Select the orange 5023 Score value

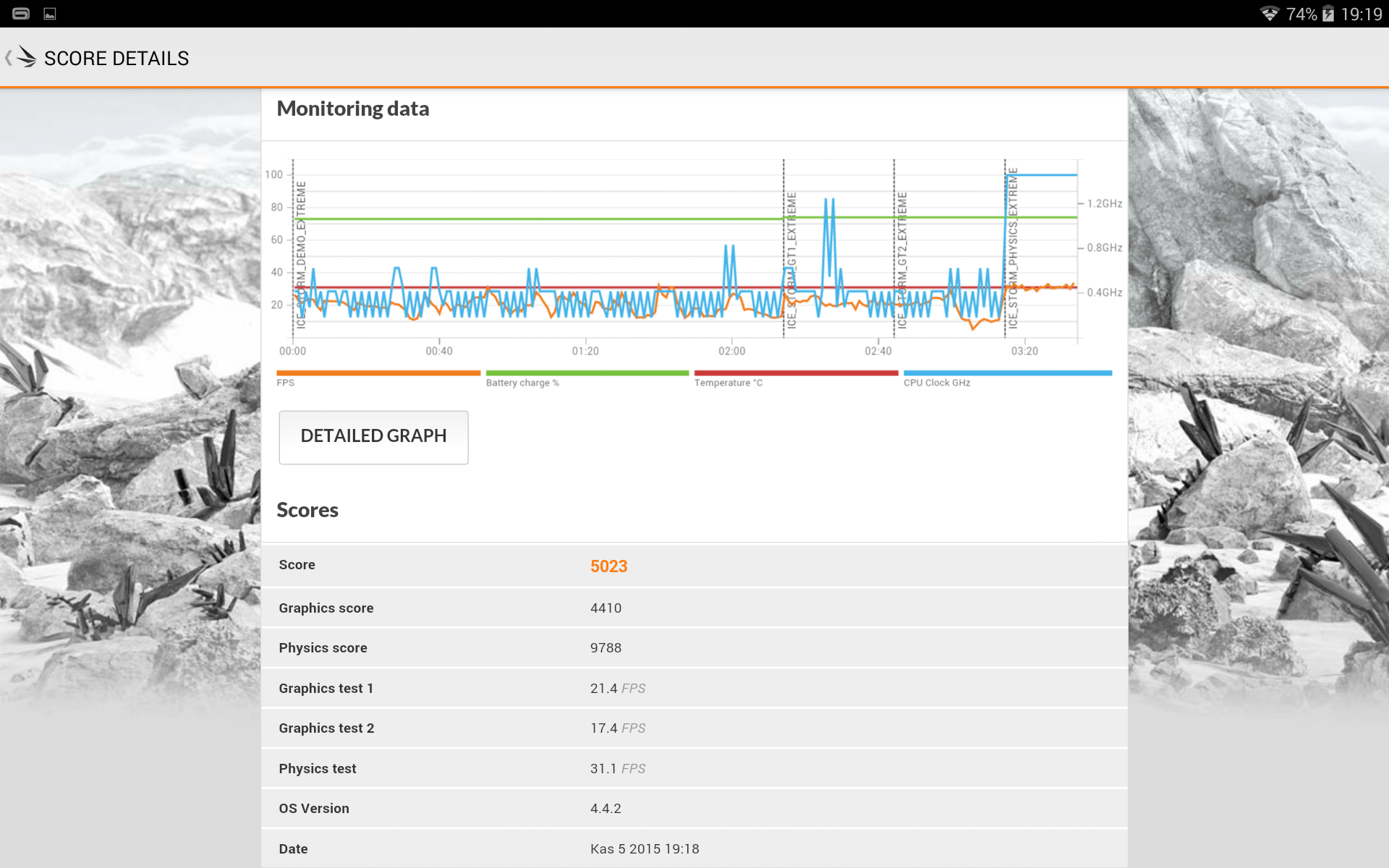[x=608, y=566]
